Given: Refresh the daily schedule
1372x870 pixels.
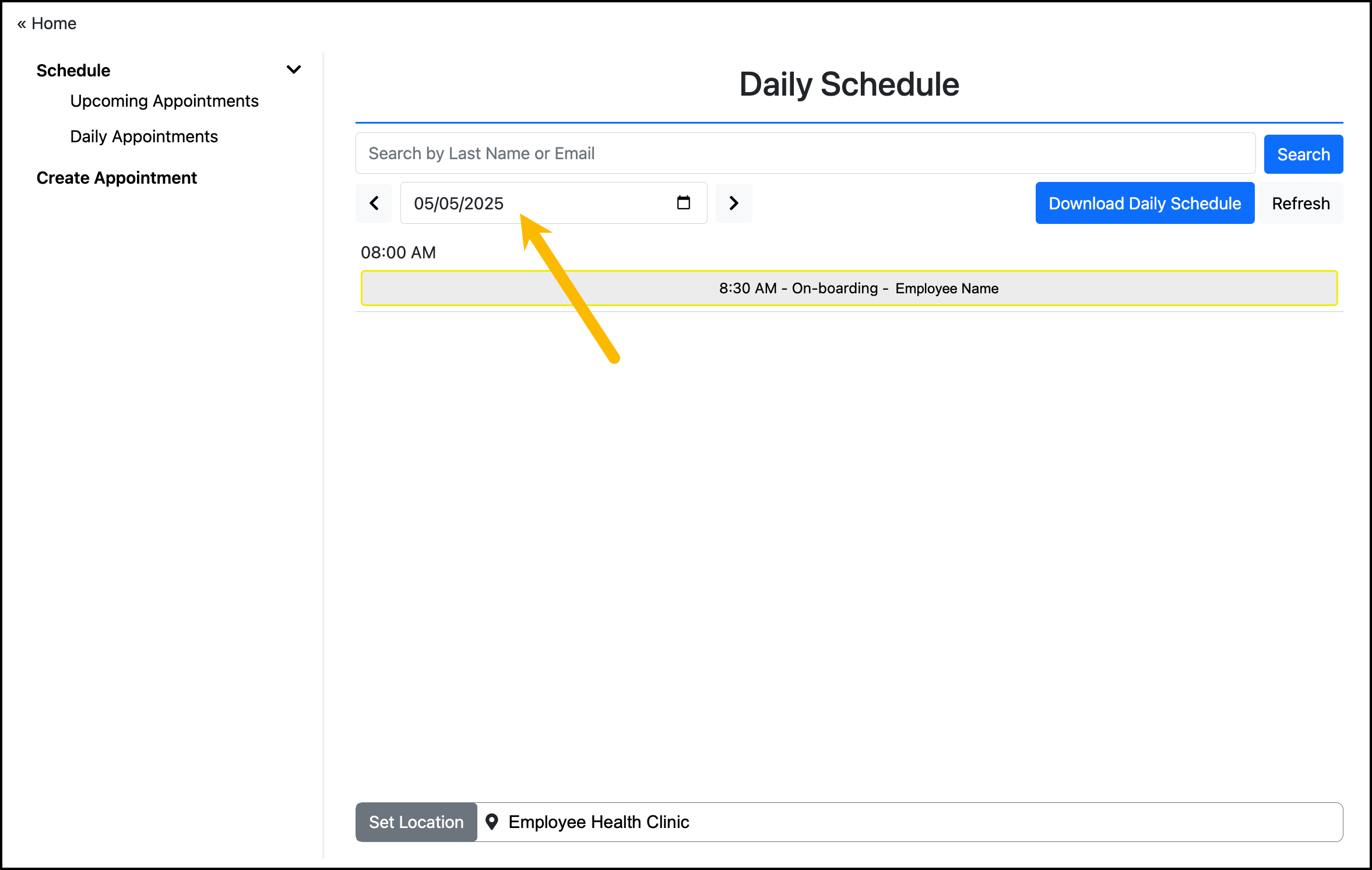Looking at the screenshot, I should [1300, 203].
